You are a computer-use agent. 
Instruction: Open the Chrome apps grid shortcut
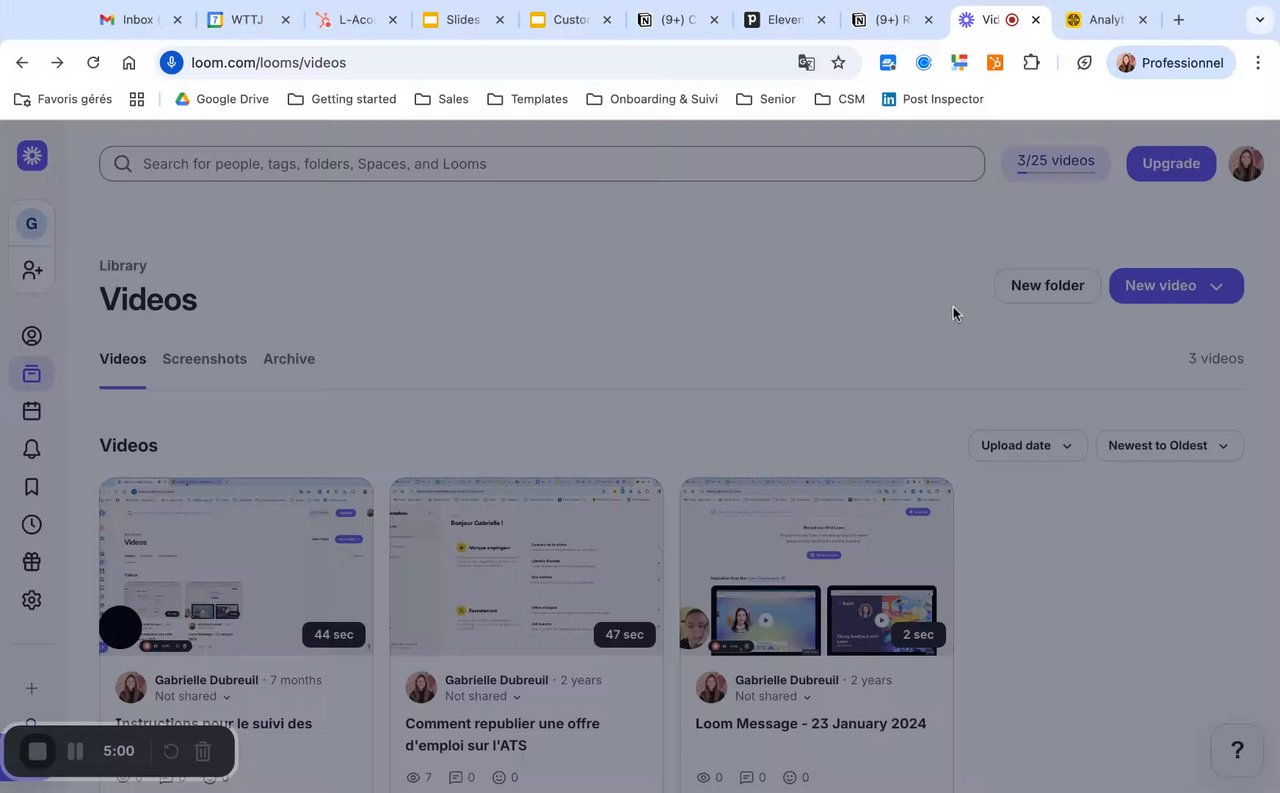click(x=137, y=99)
